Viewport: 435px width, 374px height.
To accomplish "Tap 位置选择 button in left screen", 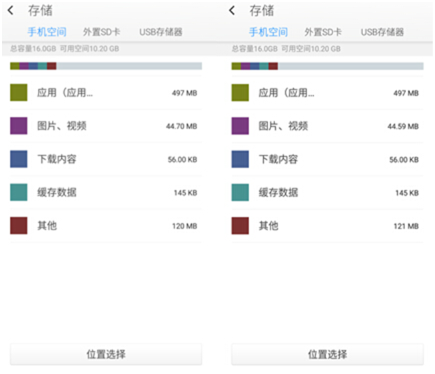I will (x=106, y=354).
